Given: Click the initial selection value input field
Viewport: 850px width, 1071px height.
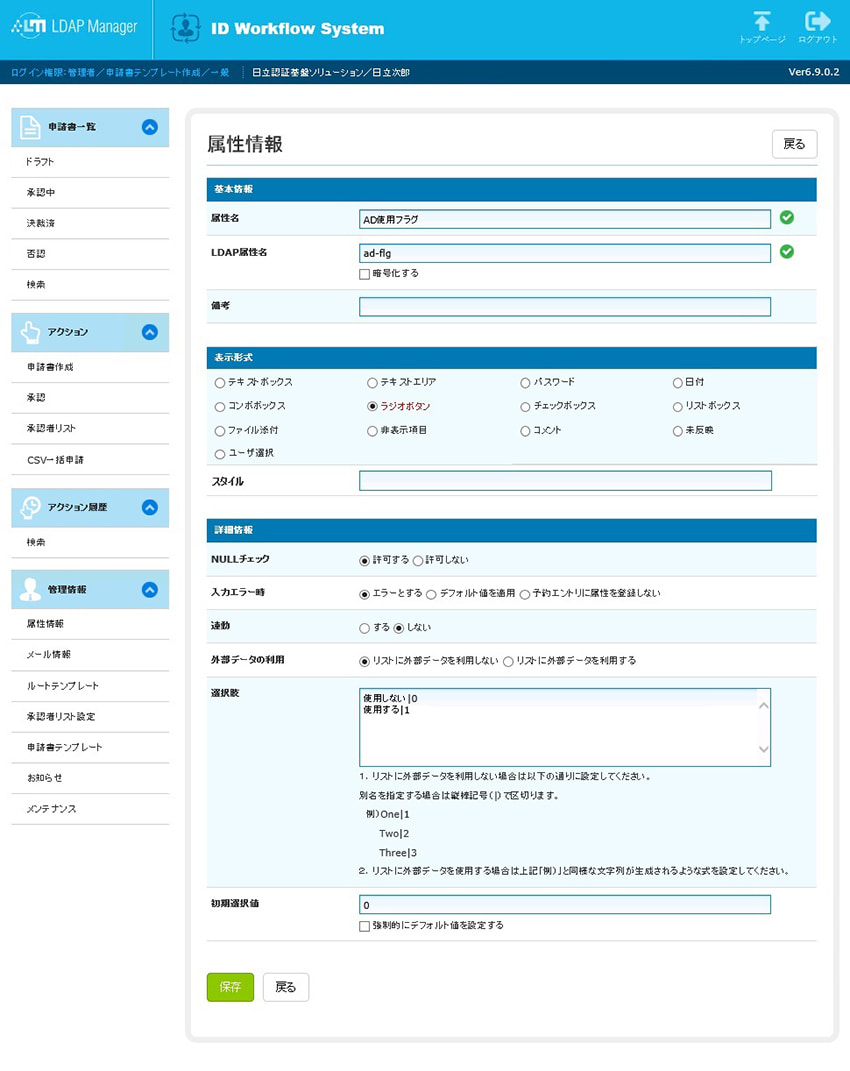Looking at the screenshot, I should coord(565,905).
